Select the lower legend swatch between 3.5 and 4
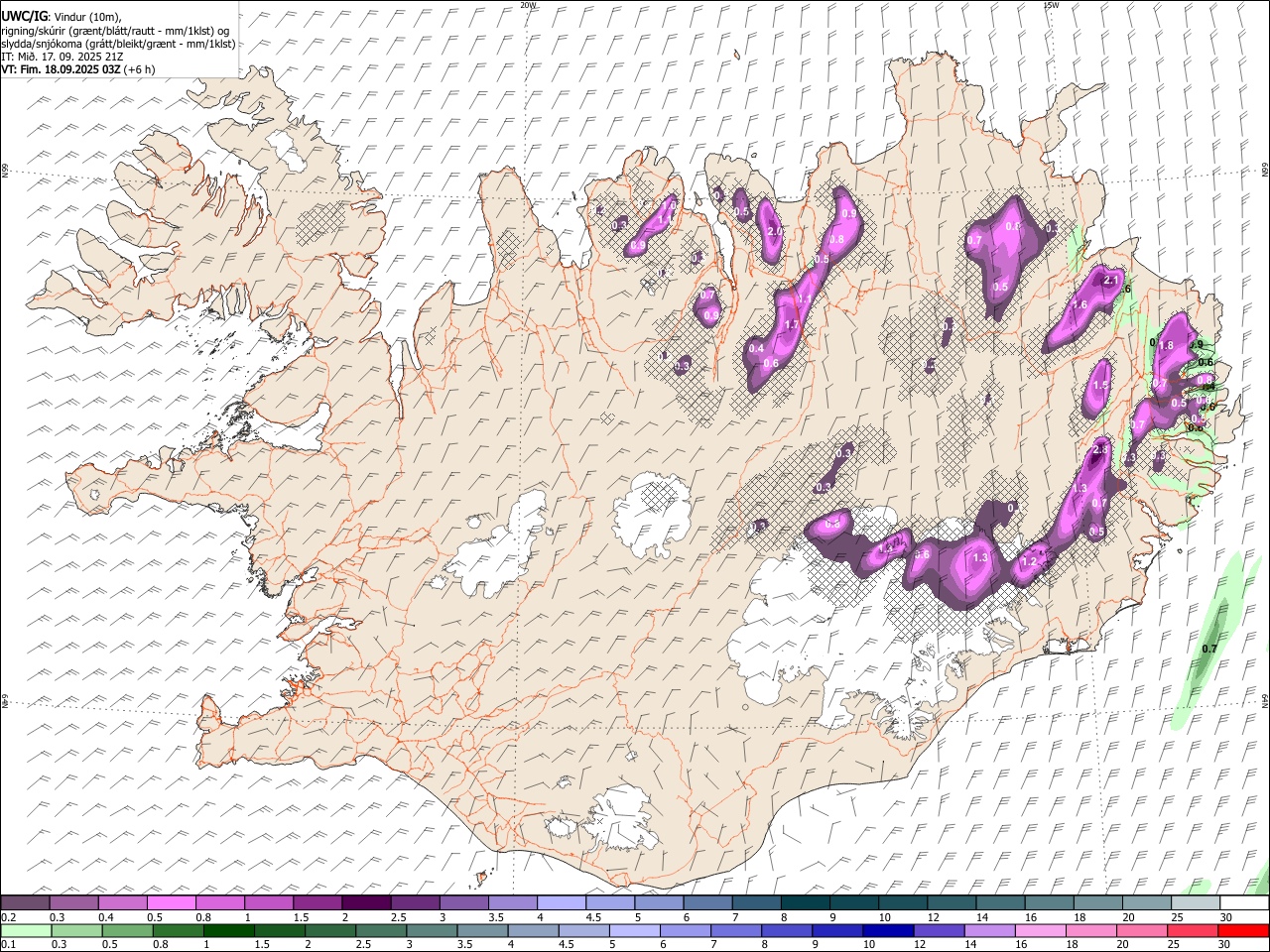The height and width of the screenshot is (952, 1270). point(482,930)
